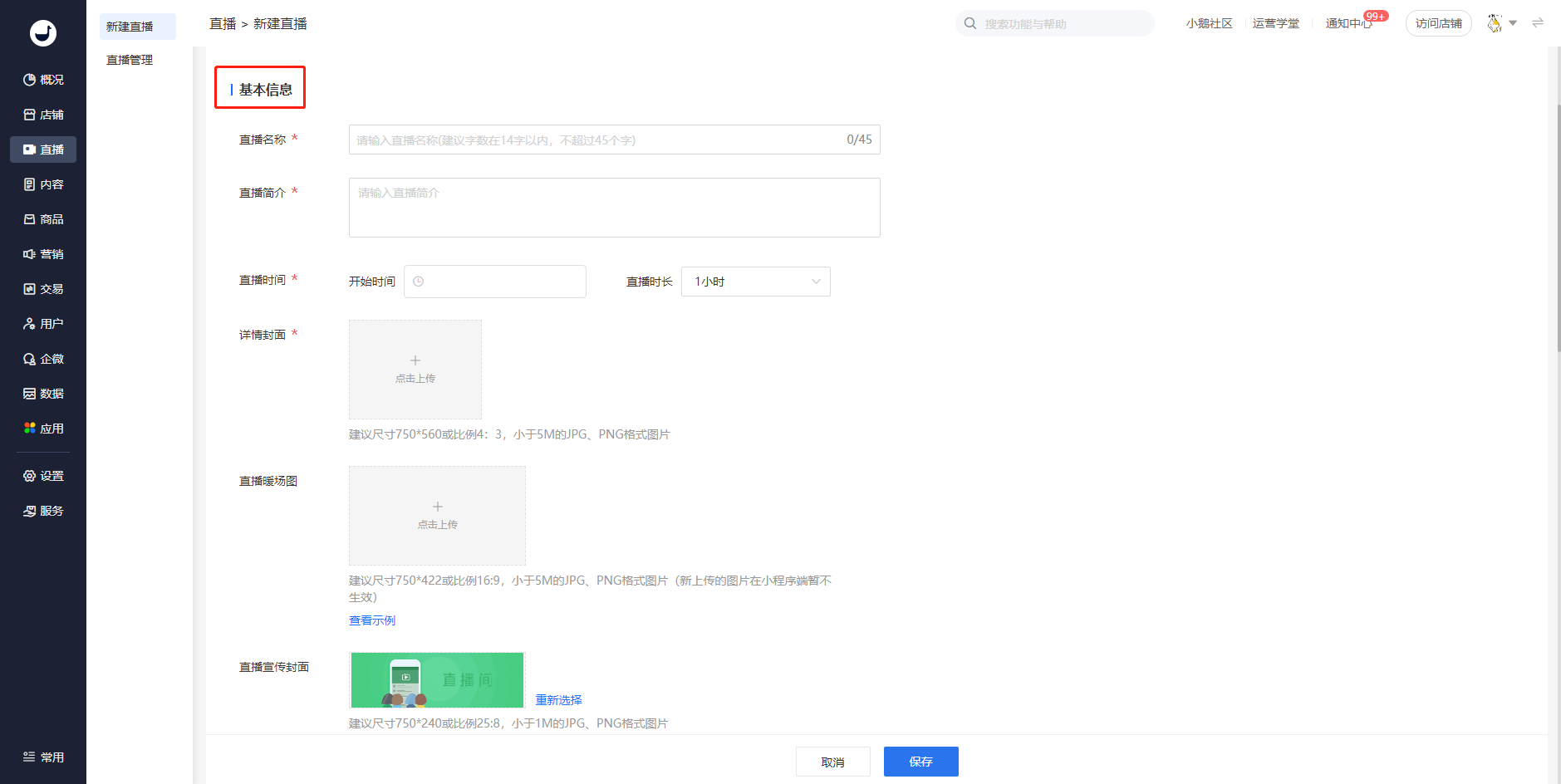Screen dimensions: 1561x784
Task: Open the 数据 data section
Action: click(x=43, y=394)
